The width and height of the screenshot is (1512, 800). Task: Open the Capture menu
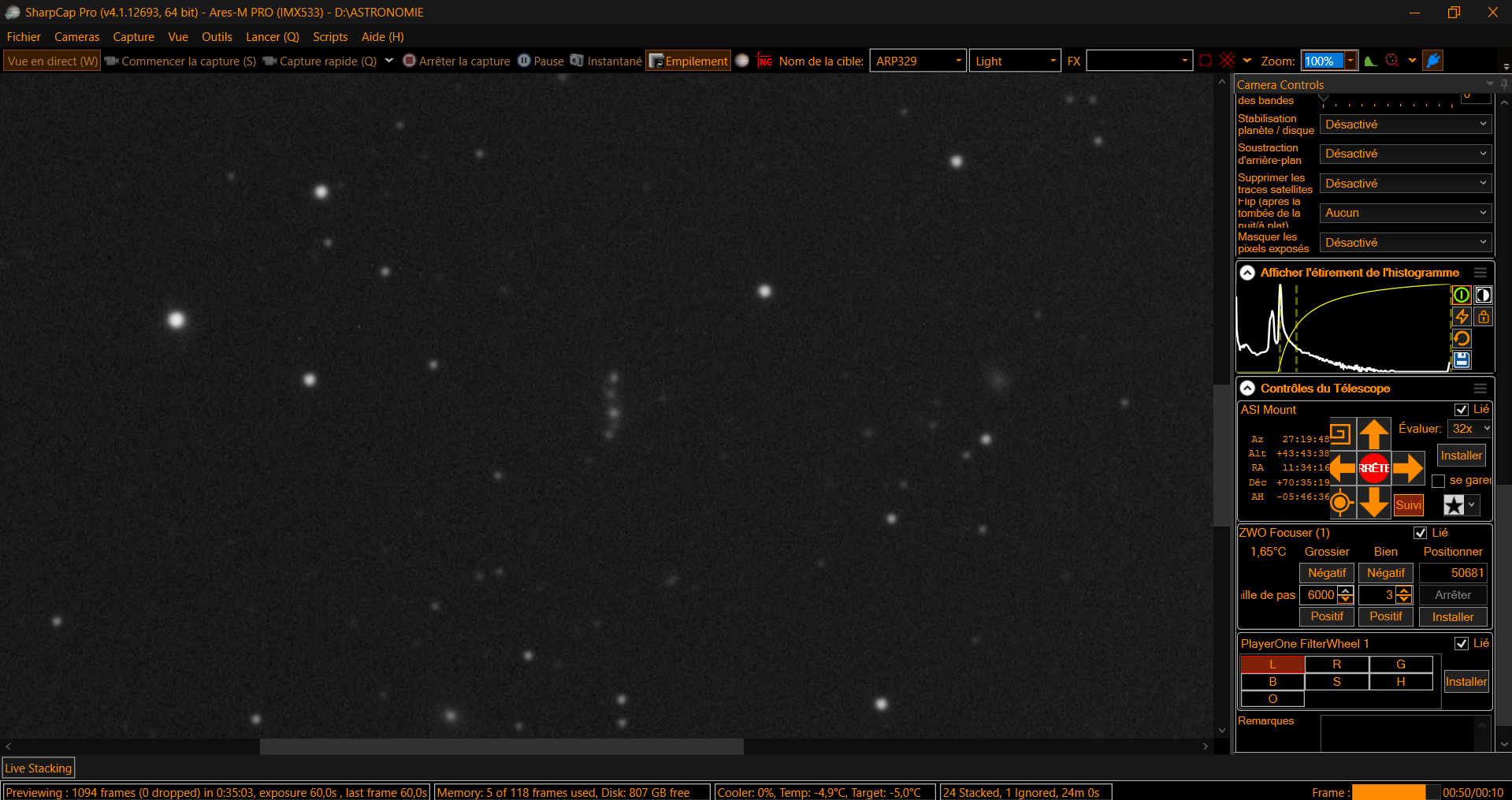133,37
